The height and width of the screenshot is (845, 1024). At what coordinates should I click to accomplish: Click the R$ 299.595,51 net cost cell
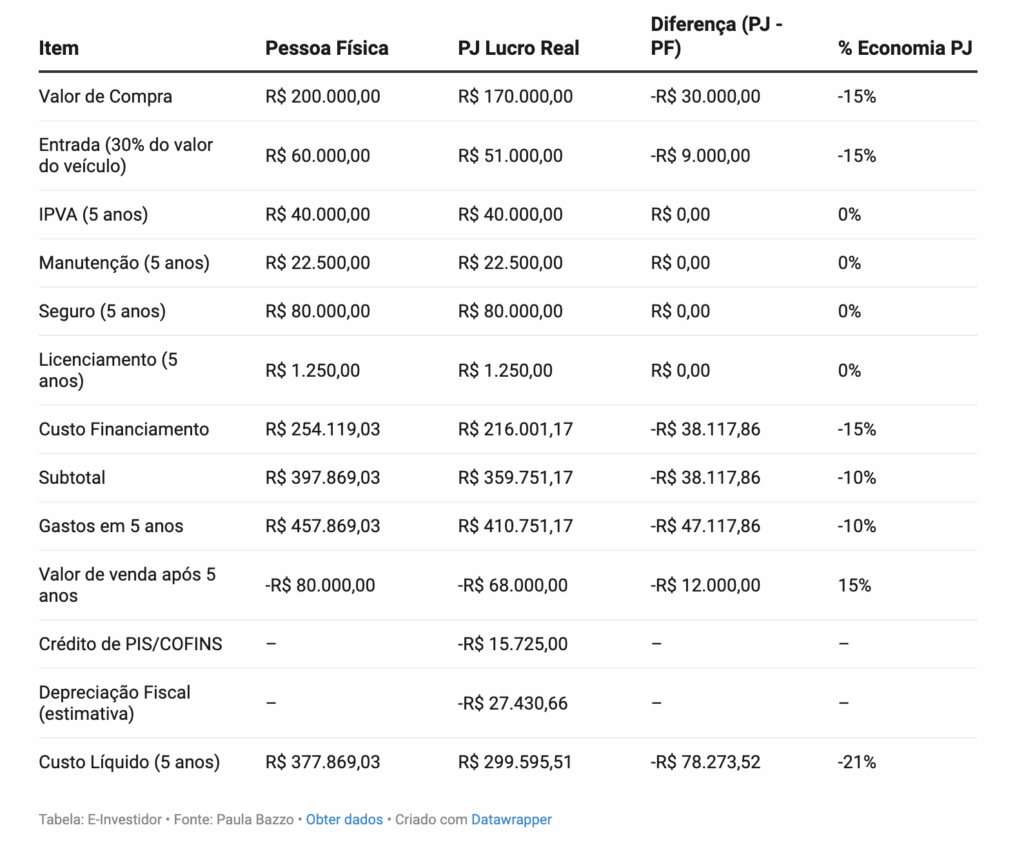pyautogui.click(x=515, y=762)
